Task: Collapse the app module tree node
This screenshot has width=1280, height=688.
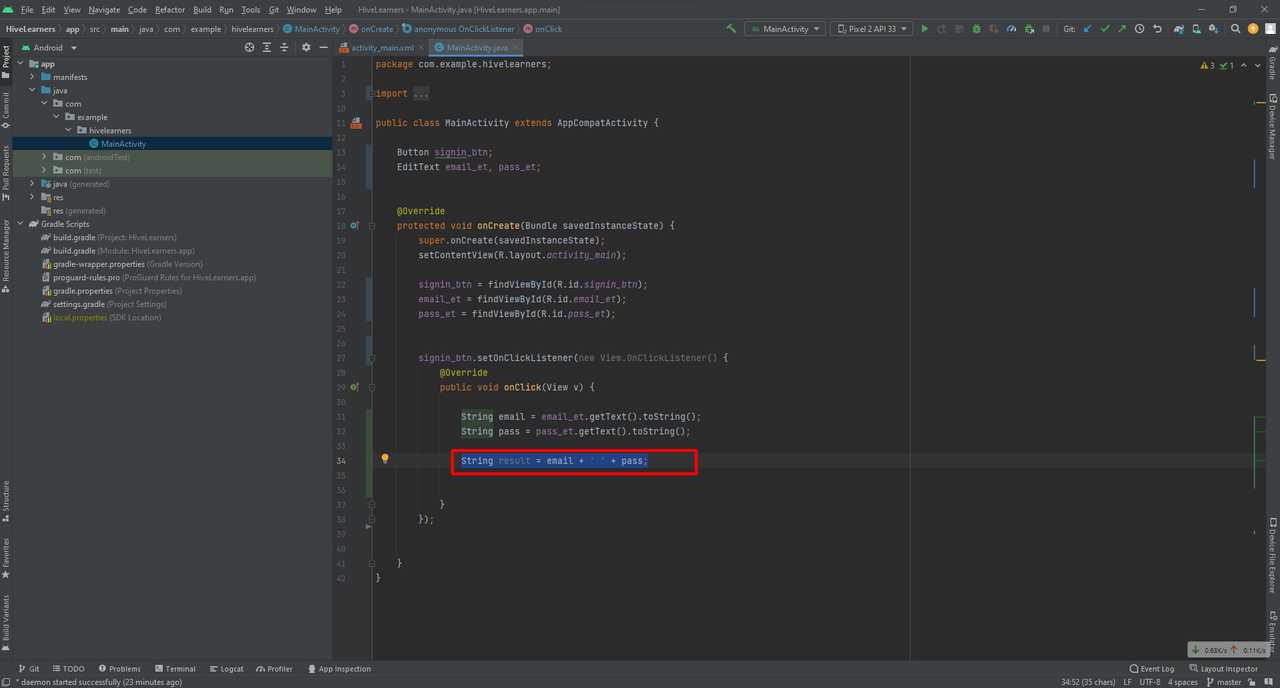Action: (x=20, y=63)
